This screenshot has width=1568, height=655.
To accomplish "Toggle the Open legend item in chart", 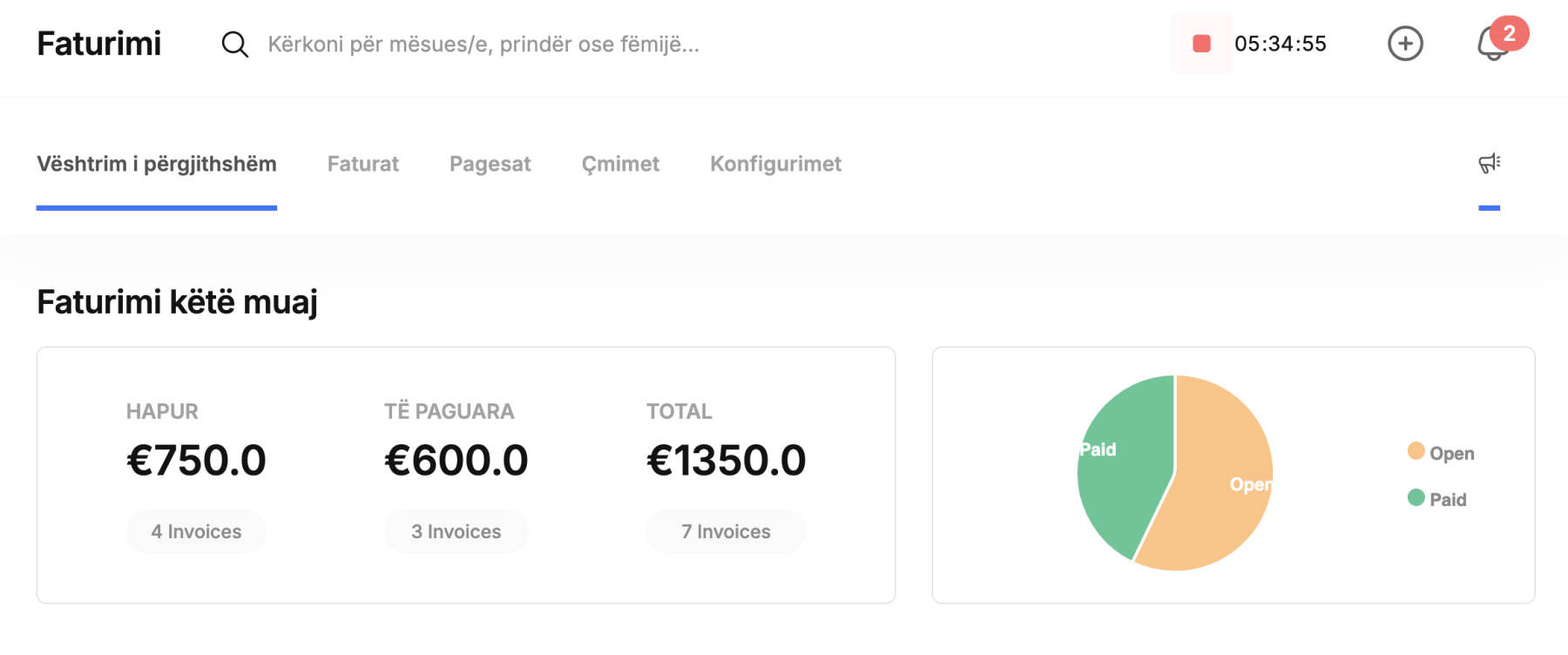I will (x=1441, y=453).
